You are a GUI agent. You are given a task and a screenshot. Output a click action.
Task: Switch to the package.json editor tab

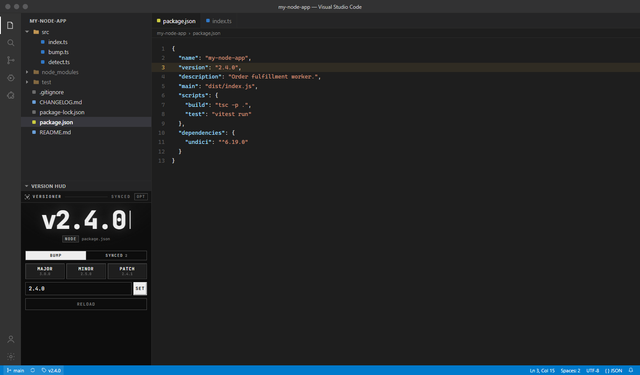[176, 21]
